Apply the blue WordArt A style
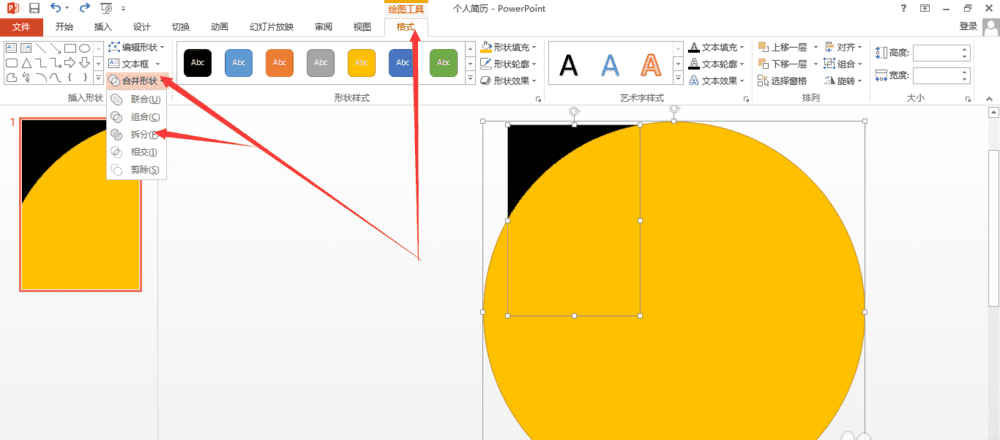This screenshot has width=1000, height=440. point(610,64)
